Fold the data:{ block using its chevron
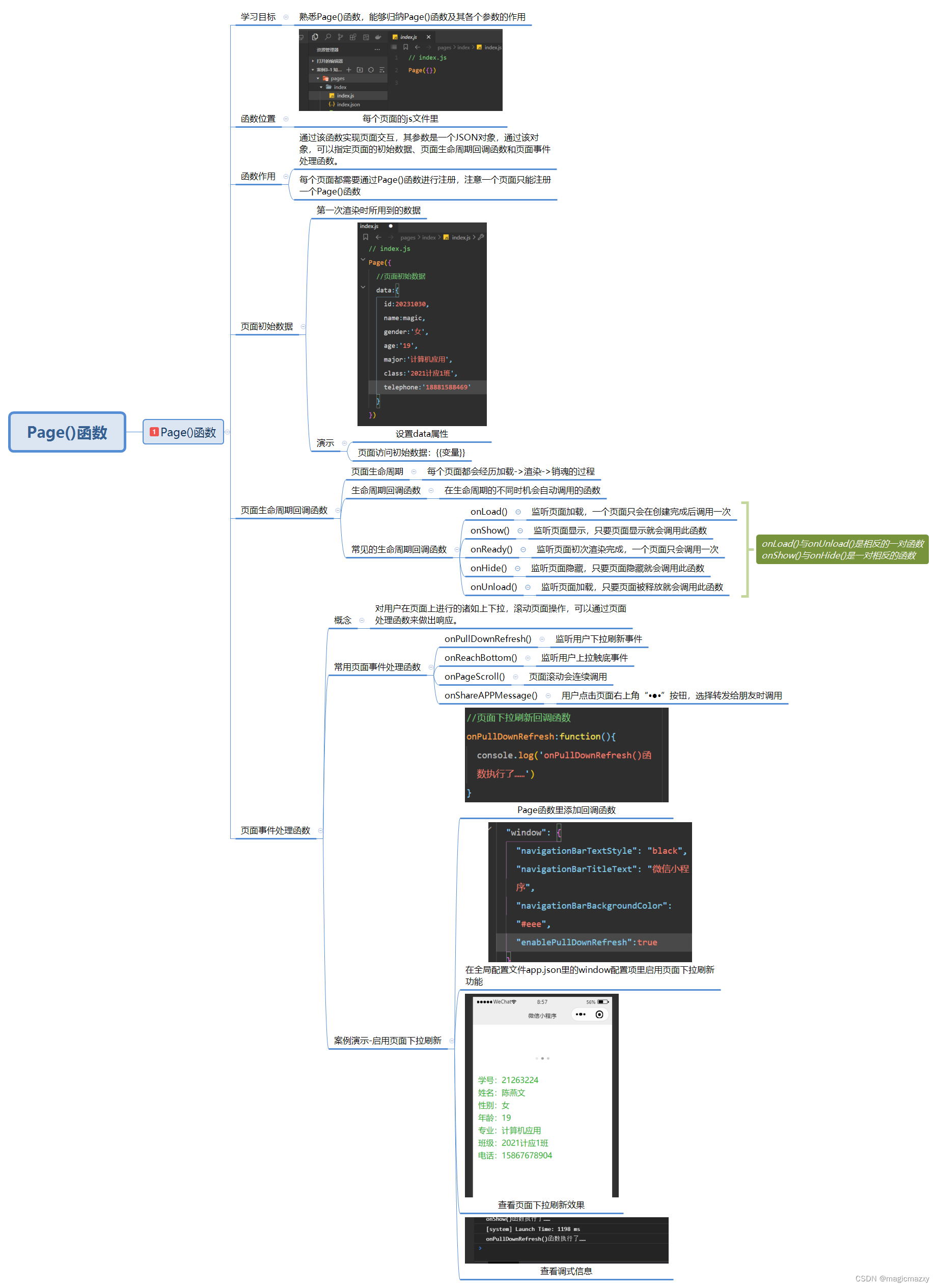This screenshot has height=1288, width=937. point(363,287)
